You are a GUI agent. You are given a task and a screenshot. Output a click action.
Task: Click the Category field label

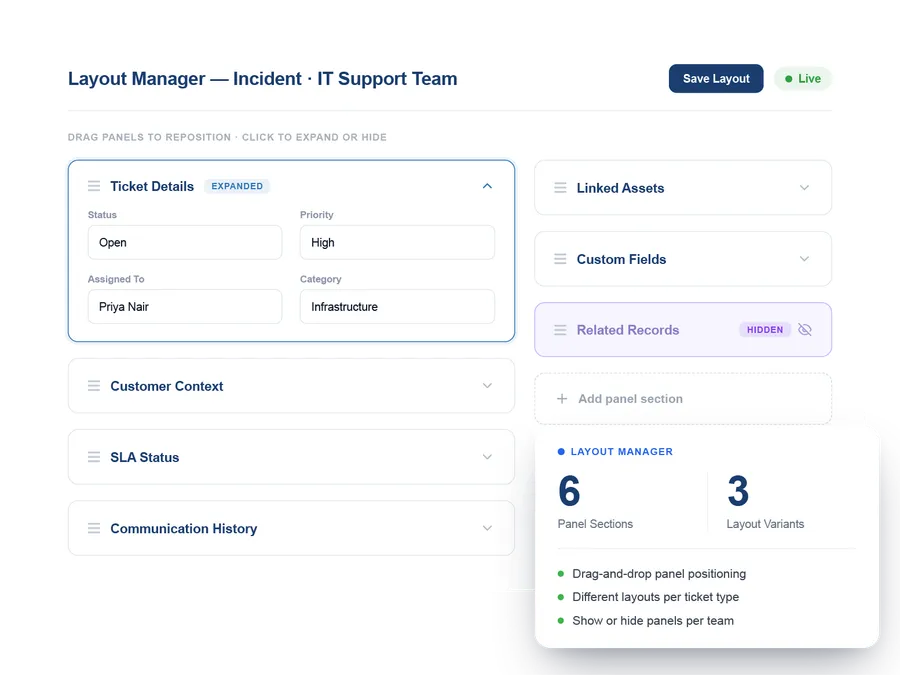point(320,279)
